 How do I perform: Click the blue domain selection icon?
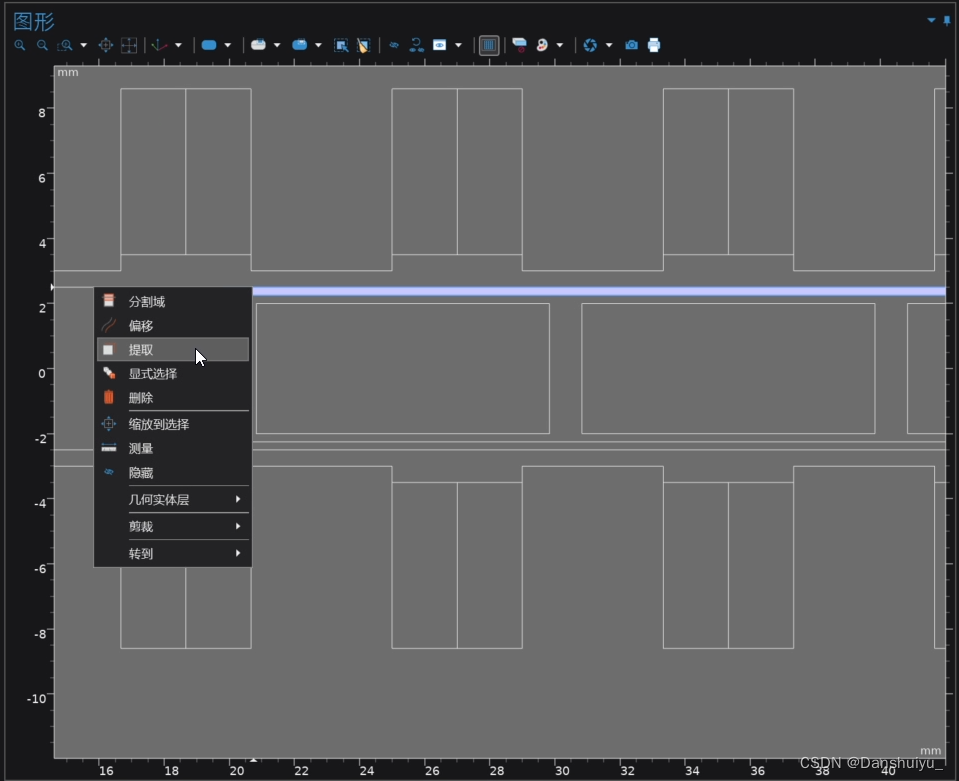(209, 45)
